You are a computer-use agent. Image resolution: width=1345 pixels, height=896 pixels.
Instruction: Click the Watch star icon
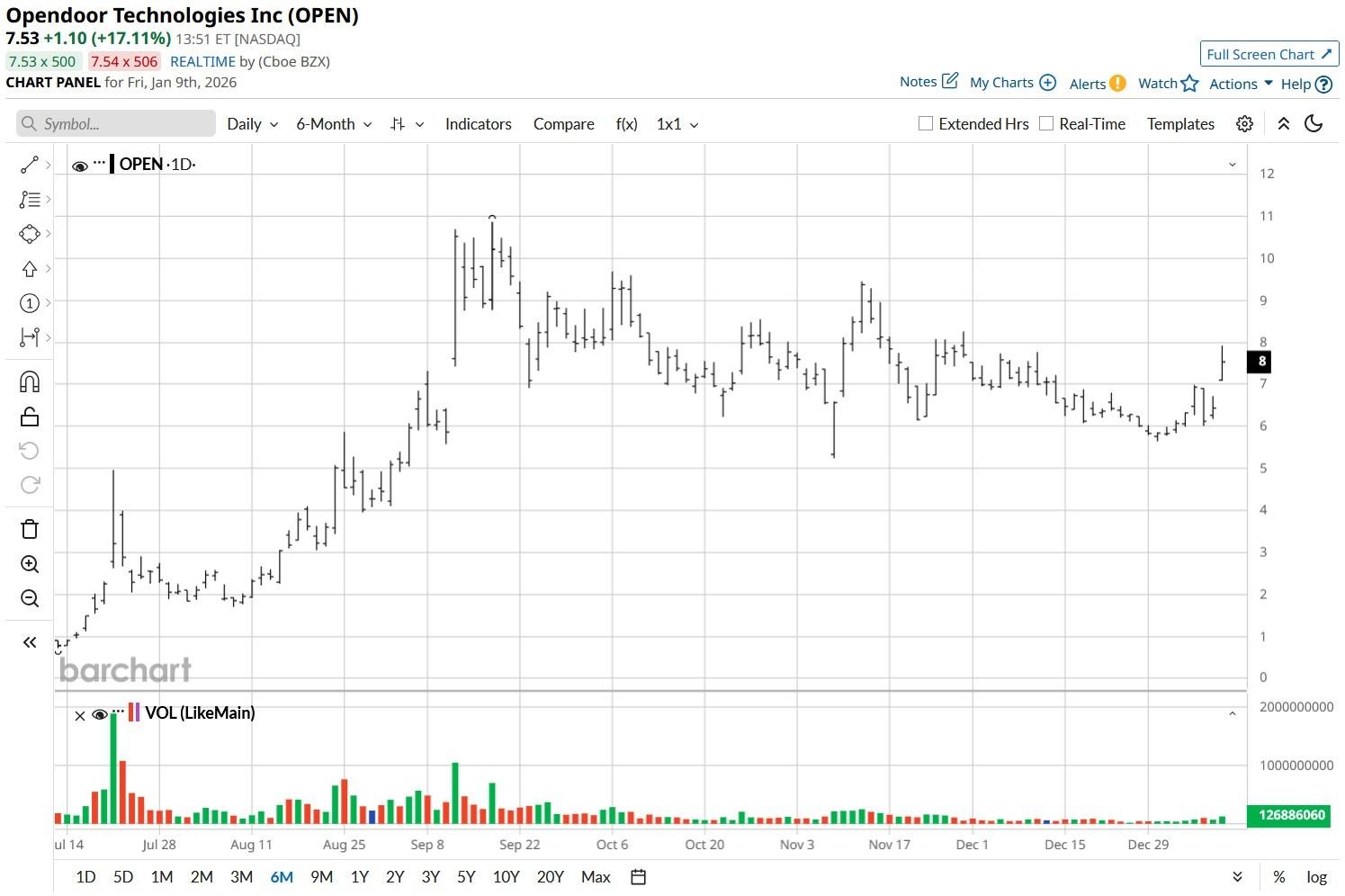[1189, 84]
